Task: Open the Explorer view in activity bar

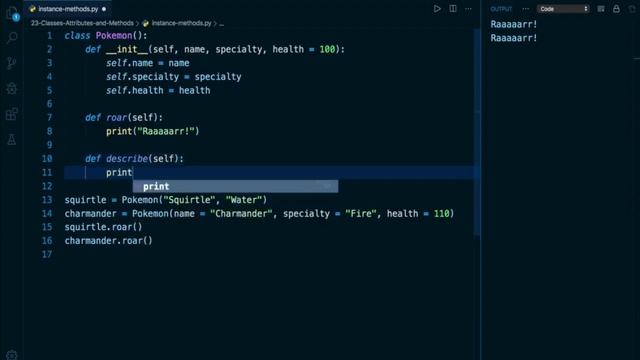Action: pyautogui.click(x=12, y=13)
